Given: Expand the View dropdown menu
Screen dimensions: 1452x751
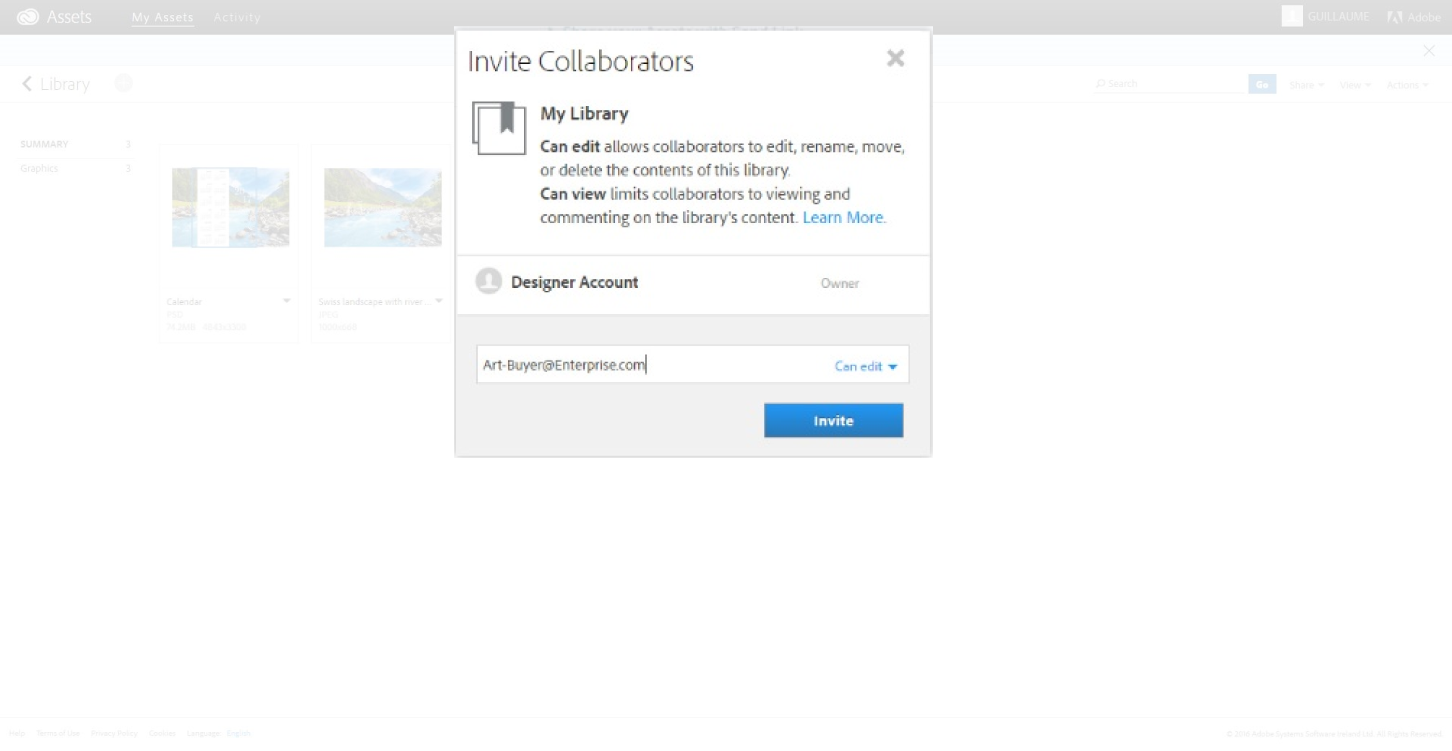Looking at the screenshot, I should [1355, 85].
